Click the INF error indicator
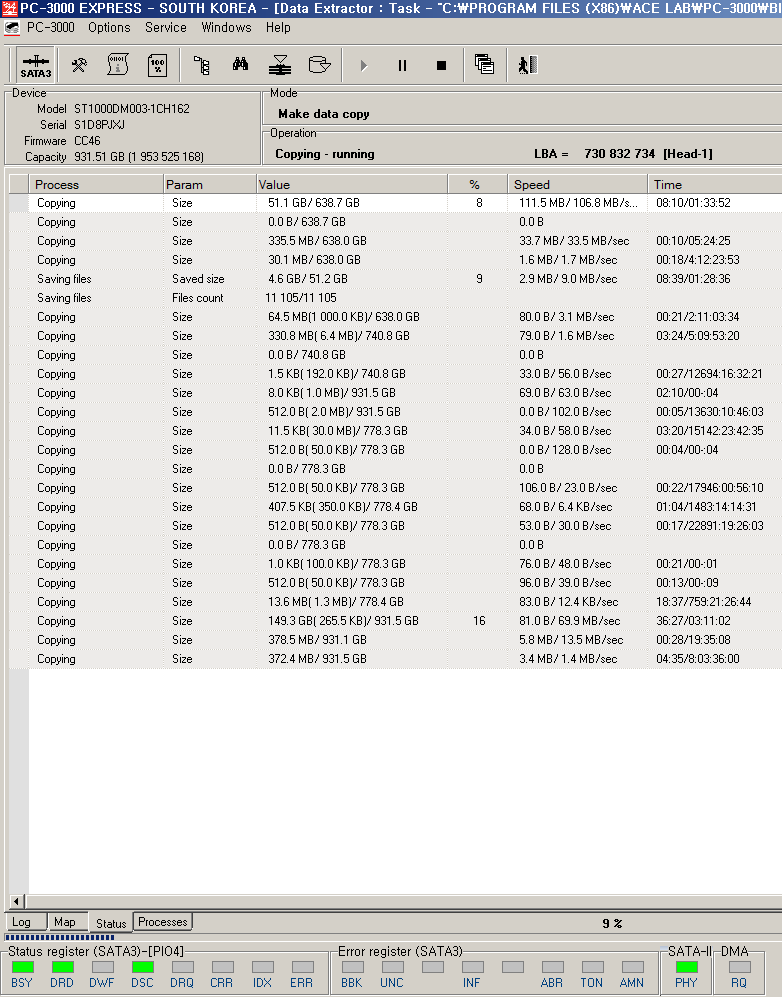This screenshot has height=997, width=782. (x=472, y=966)
